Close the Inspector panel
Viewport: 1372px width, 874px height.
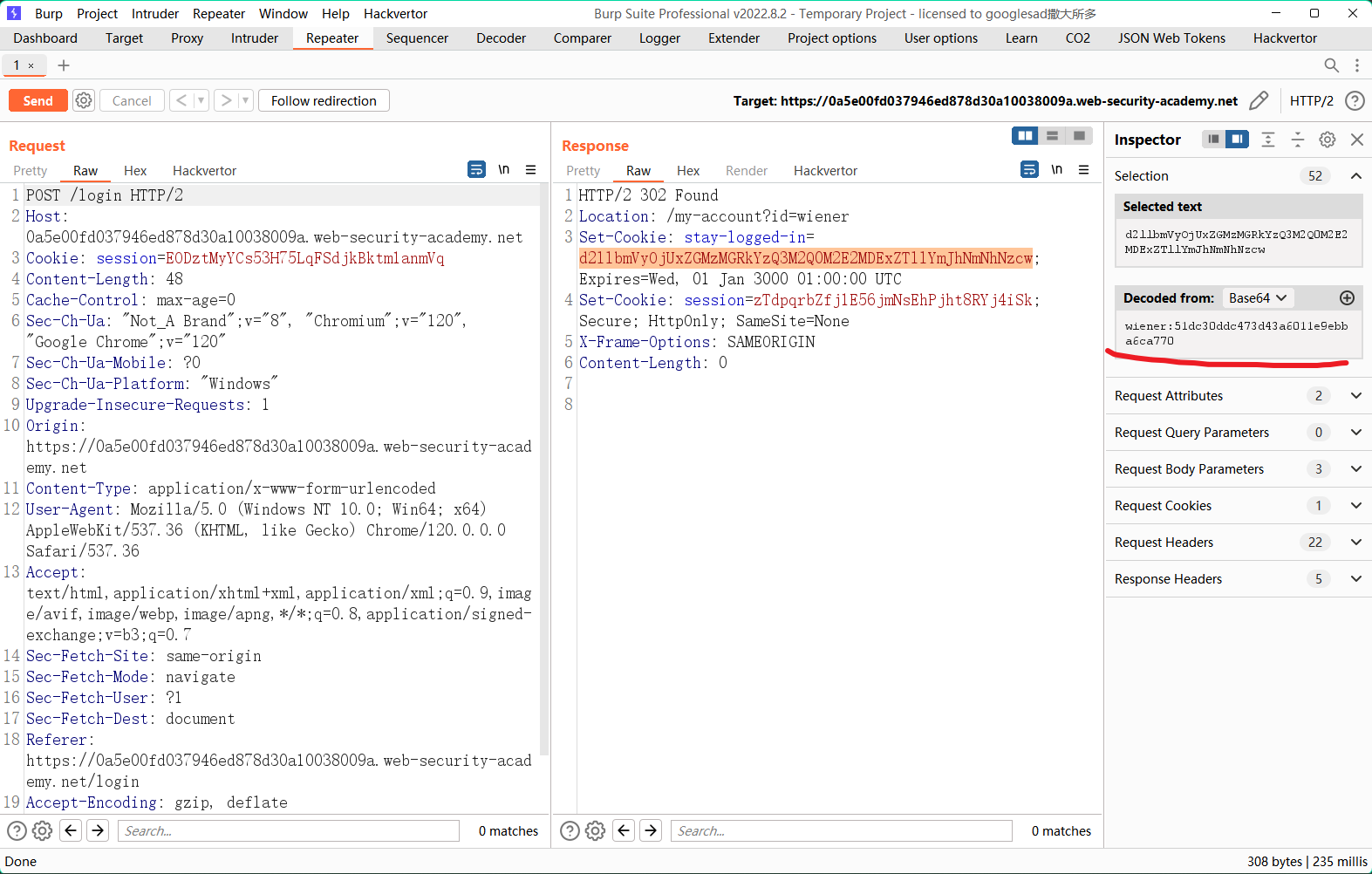click(1357, 139)
